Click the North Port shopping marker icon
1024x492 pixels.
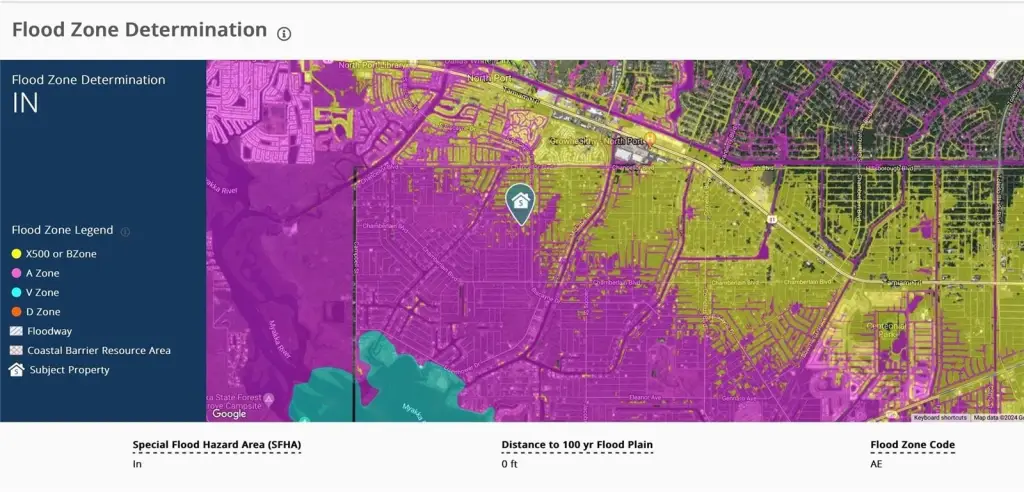pos(649,139)
